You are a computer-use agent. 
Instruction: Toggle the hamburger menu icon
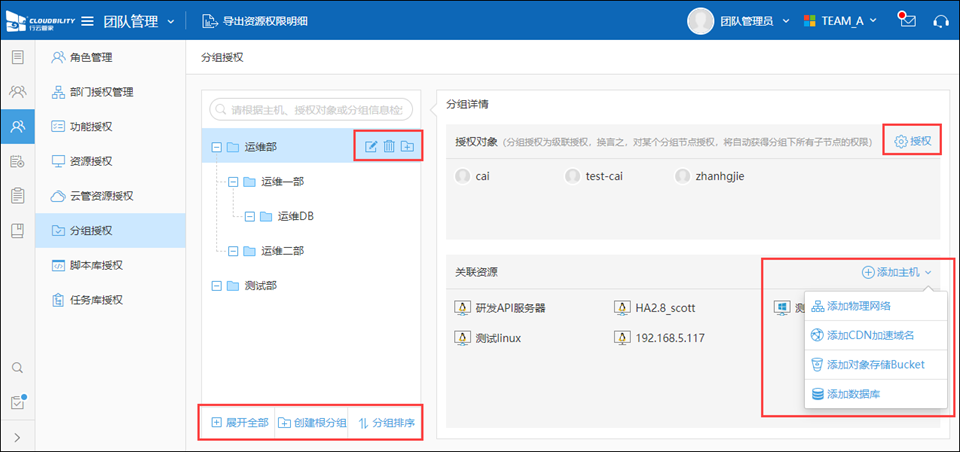click(88, 21)
